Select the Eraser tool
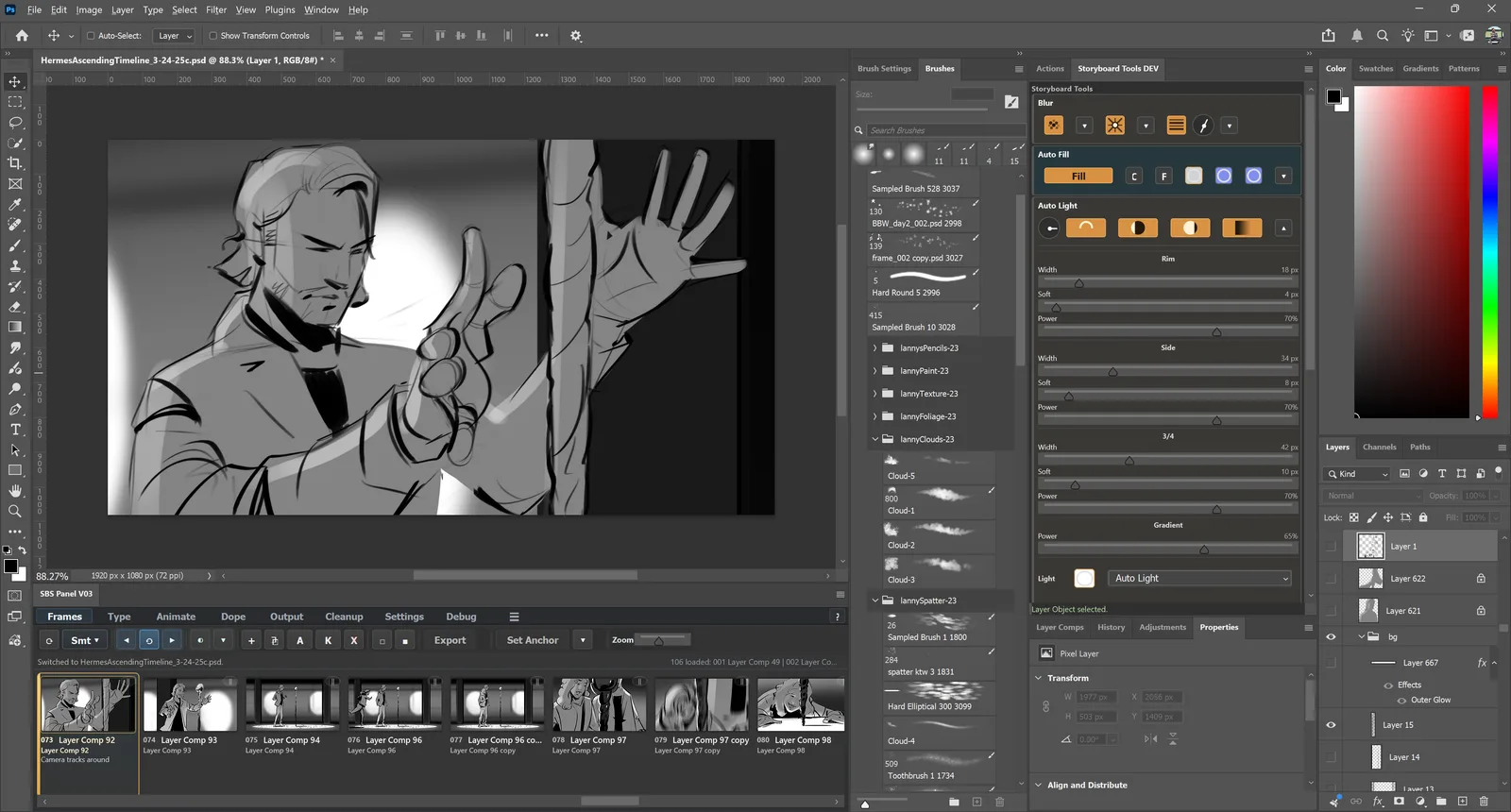The image size is (1511, 812). 15,307
